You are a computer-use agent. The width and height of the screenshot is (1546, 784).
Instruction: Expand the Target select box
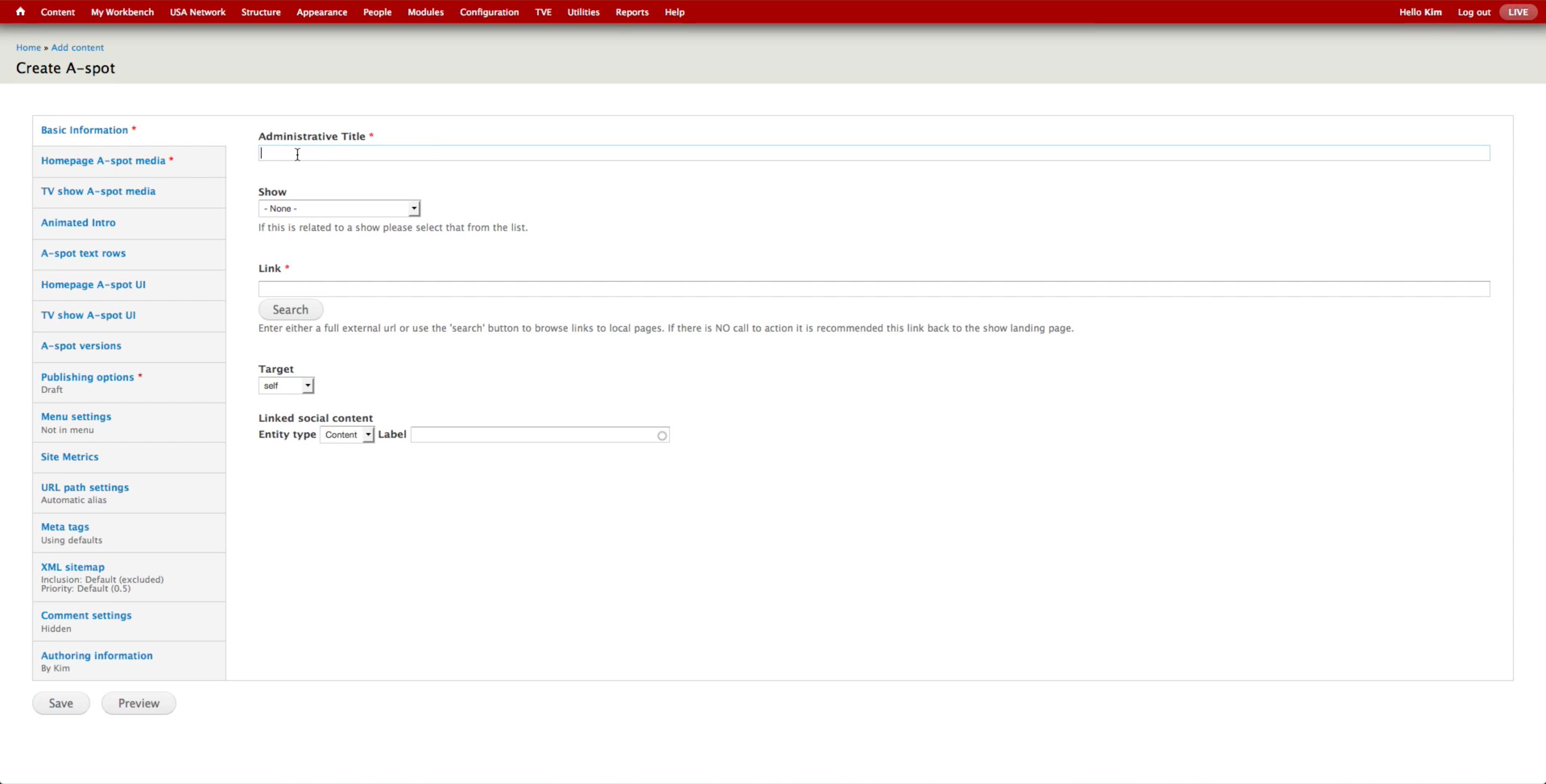pos(286,386)
